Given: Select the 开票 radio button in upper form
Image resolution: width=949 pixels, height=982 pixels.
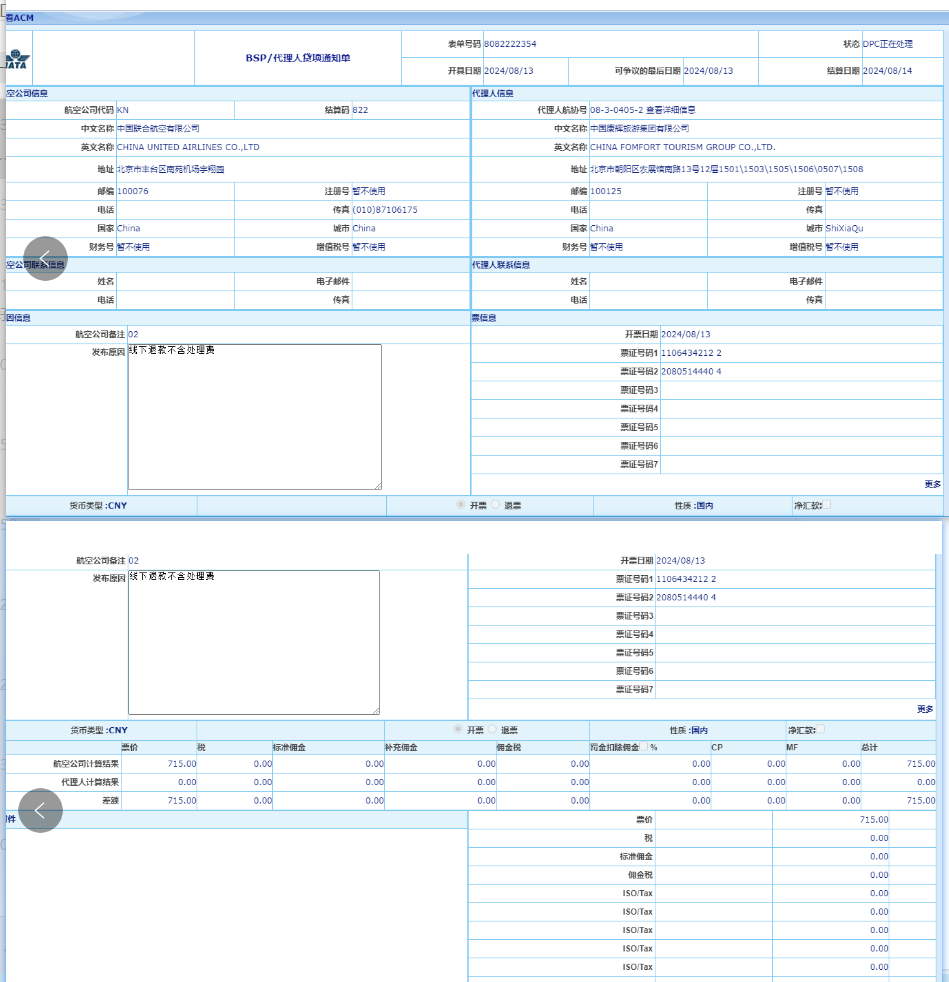Looking at the screenshot, I should (x=461, y=505).
